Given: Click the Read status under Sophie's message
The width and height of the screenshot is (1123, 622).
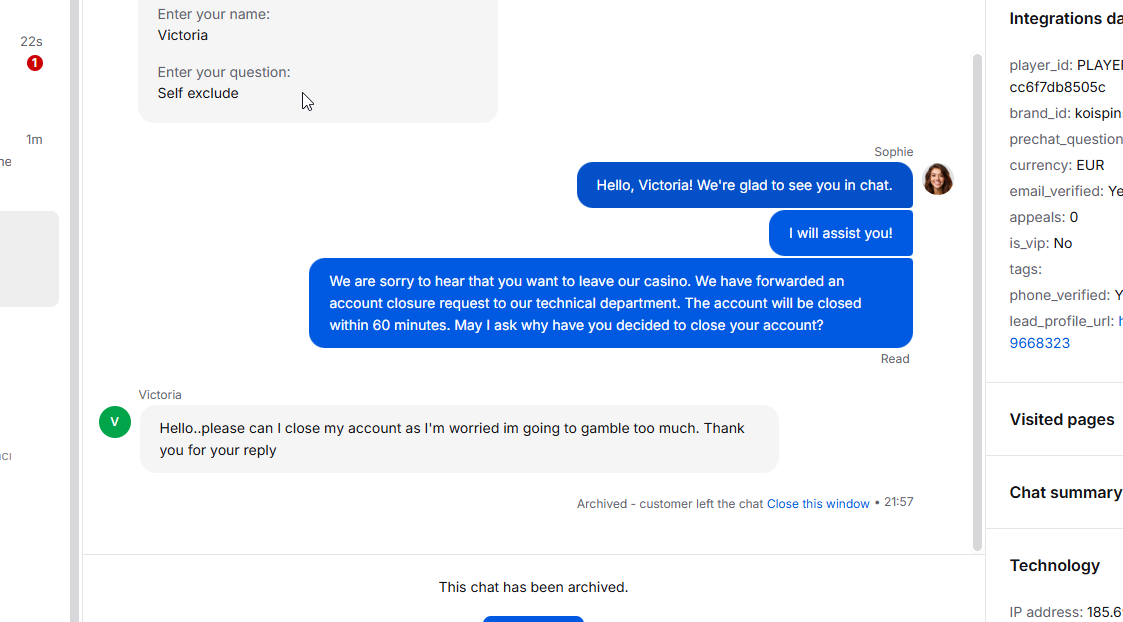Looking at the screenshot, I should [895, 359].
